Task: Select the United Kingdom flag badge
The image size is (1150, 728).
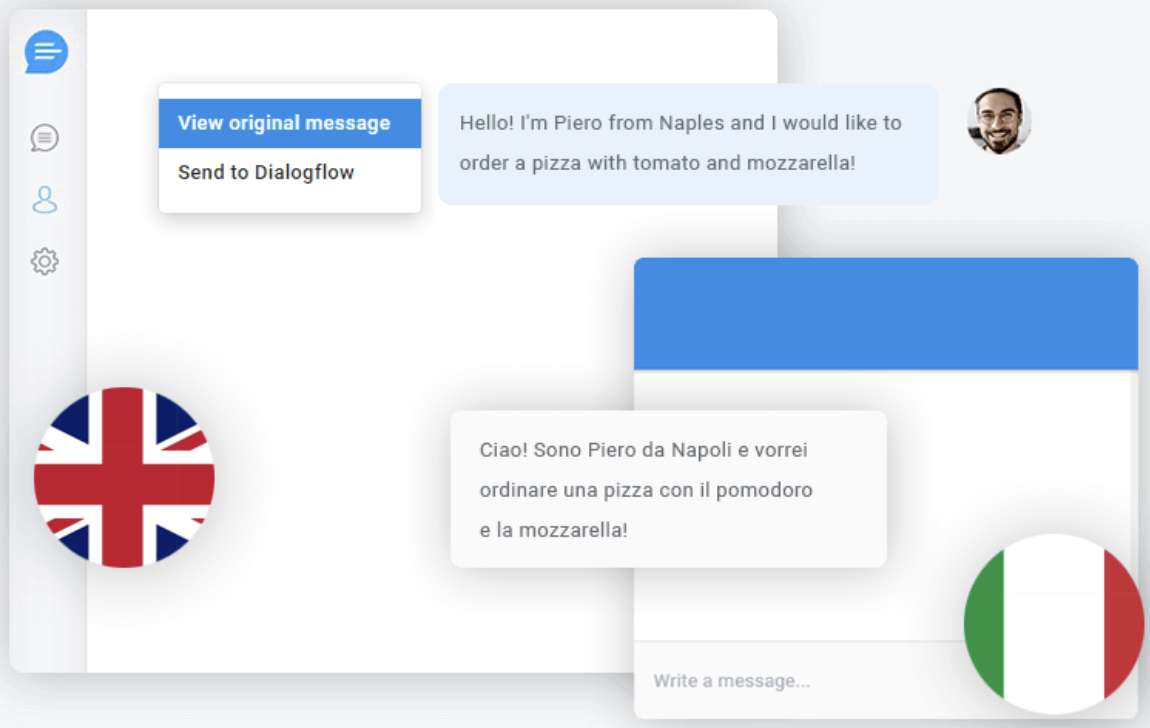Action: coord(124,477)
